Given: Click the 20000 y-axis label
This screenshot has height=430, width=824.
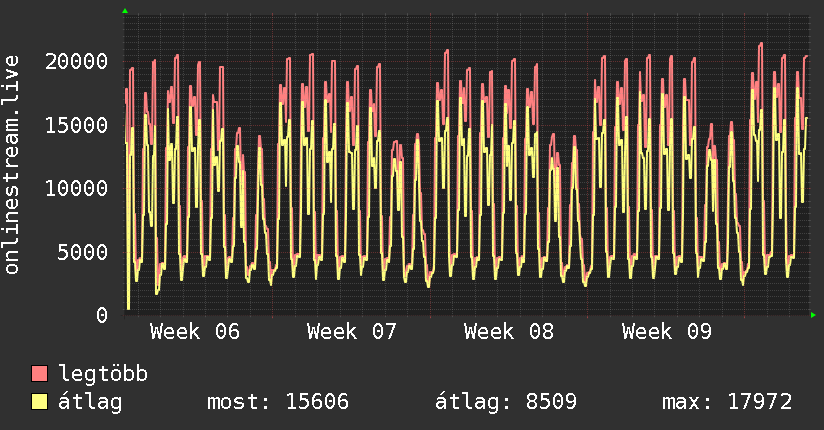Looking at the screenshot, I should pos(78,61).
